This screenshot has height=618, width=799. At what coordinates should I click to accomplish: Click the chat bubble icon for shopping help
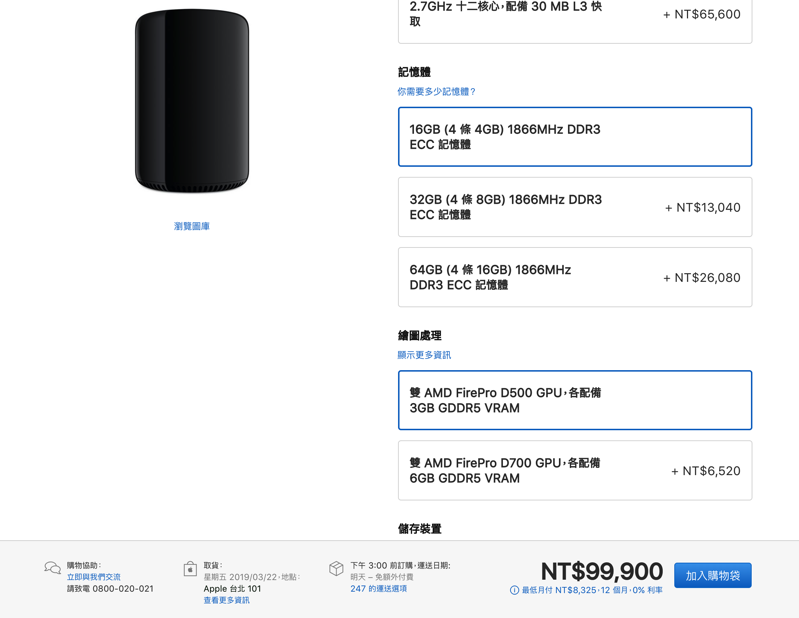pos(52,568)
